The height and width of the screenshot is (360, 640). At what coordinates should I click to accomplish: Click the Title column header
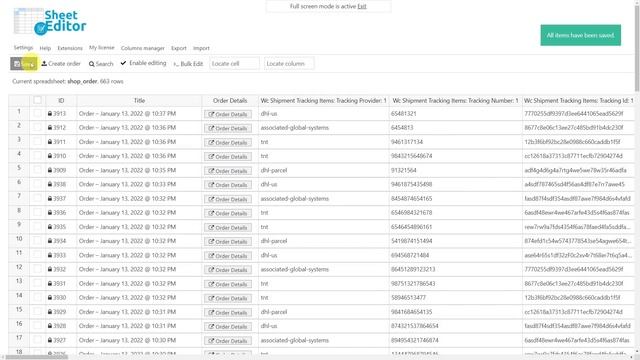pos(139,100)
